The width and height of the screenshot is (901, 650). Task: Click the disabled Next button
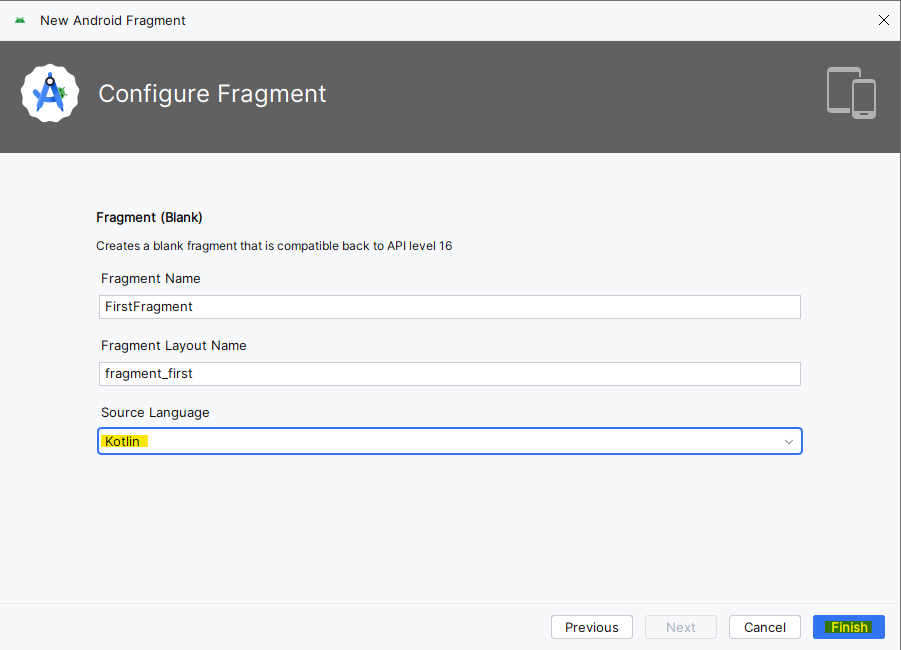click(x=681, y=627)
